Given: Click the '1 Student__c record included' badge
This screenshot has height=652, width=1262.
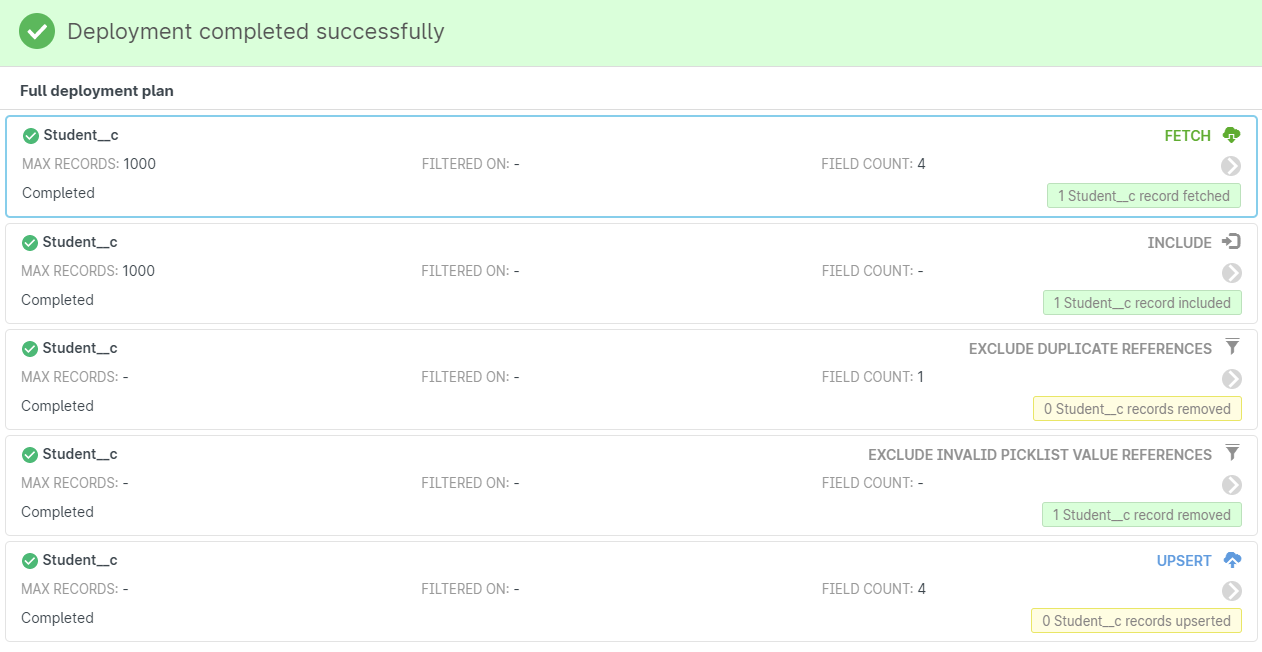Looking at the screenshot, I should pyautogui.click(x=1141, y=303).
